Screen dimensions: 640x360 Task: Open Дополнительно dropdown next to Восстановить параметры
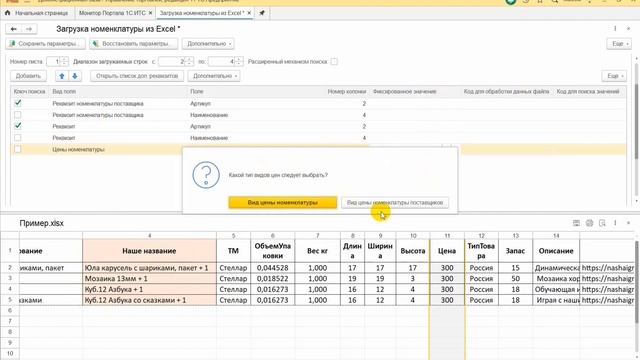coord(209,44)
